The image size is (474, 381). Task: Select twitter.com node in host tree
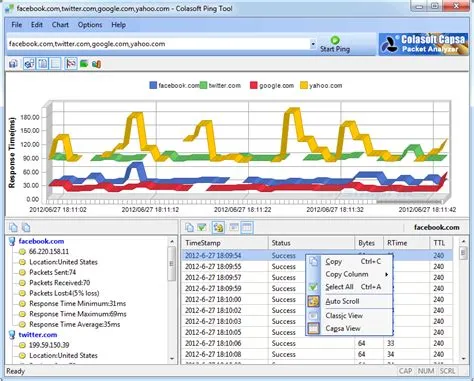pyautogui.click(x=38, y=334)
